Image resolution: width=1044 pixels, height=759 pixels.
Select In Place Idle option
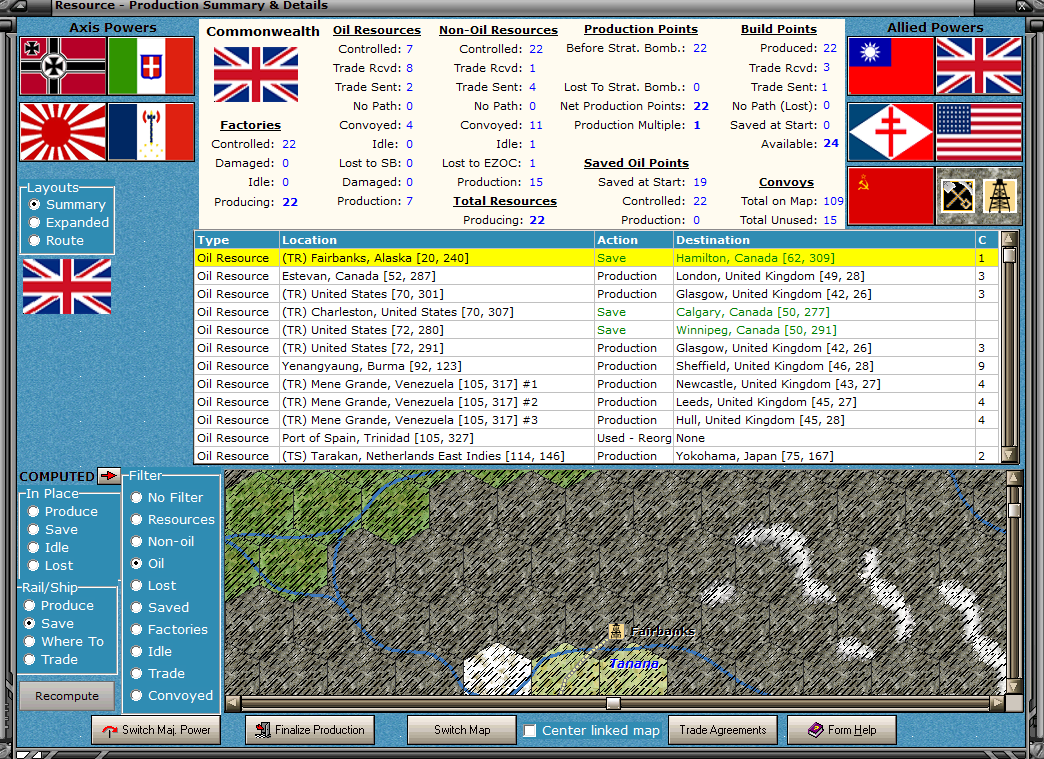point(48,547)
